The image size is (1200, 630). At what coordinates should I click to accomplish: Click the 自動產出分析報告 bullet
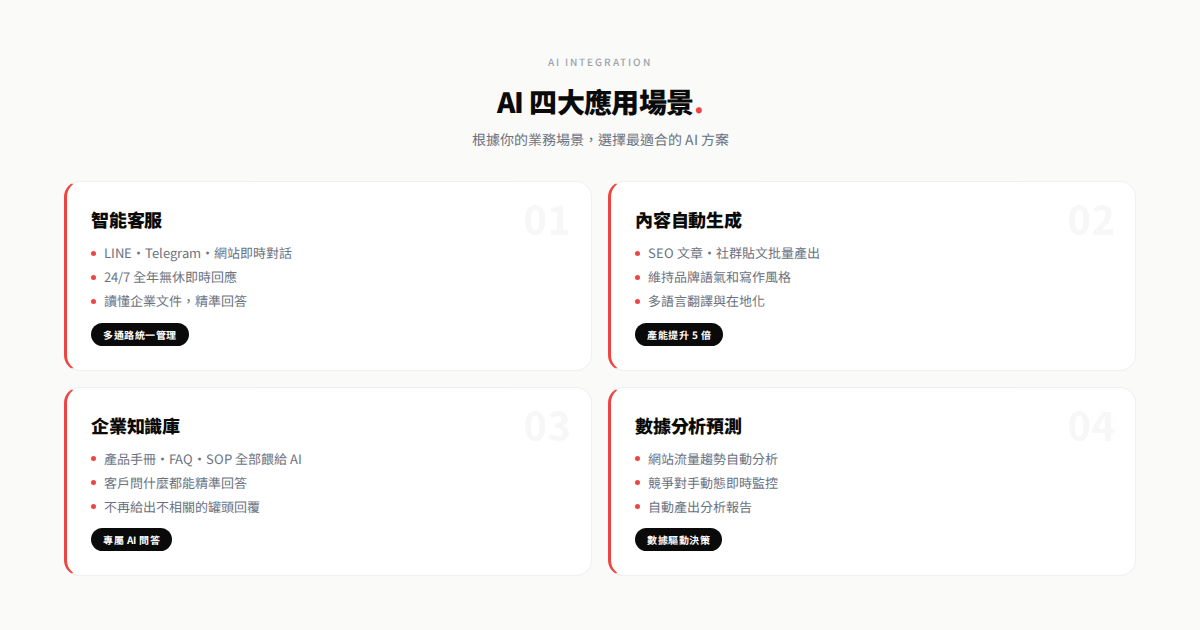click(x=700, y=507)
